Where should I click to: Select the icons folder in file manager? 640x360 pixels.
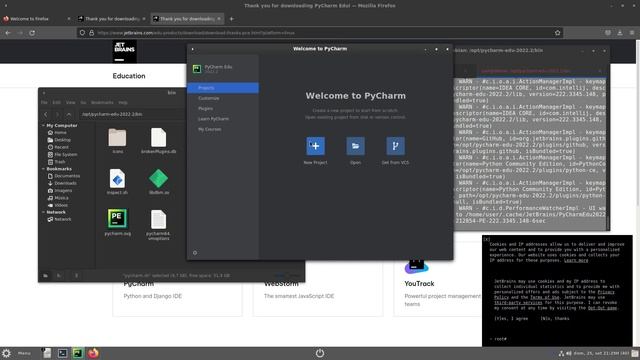pyautogui.click(x=117, y=138)
